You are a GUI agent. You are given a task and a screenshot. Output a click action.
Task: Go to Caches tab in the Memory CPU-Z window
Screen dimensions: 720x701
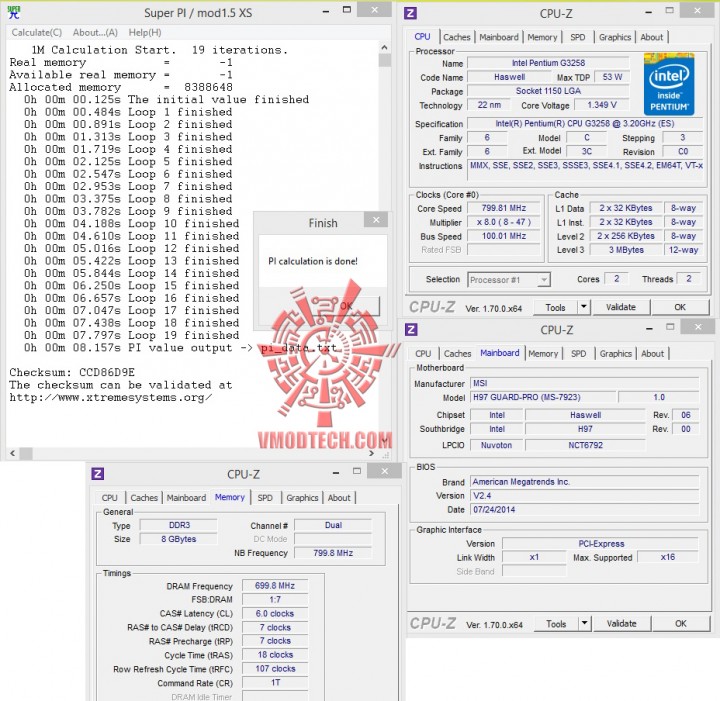click(x=144, y=498)
